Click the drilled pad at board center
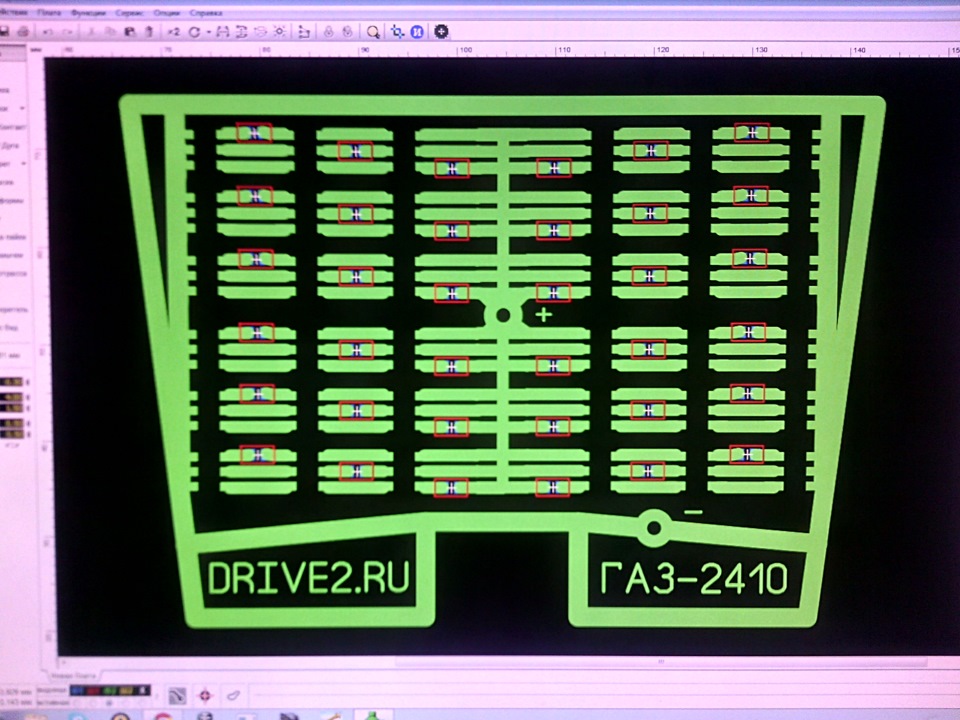 [503, 315]
